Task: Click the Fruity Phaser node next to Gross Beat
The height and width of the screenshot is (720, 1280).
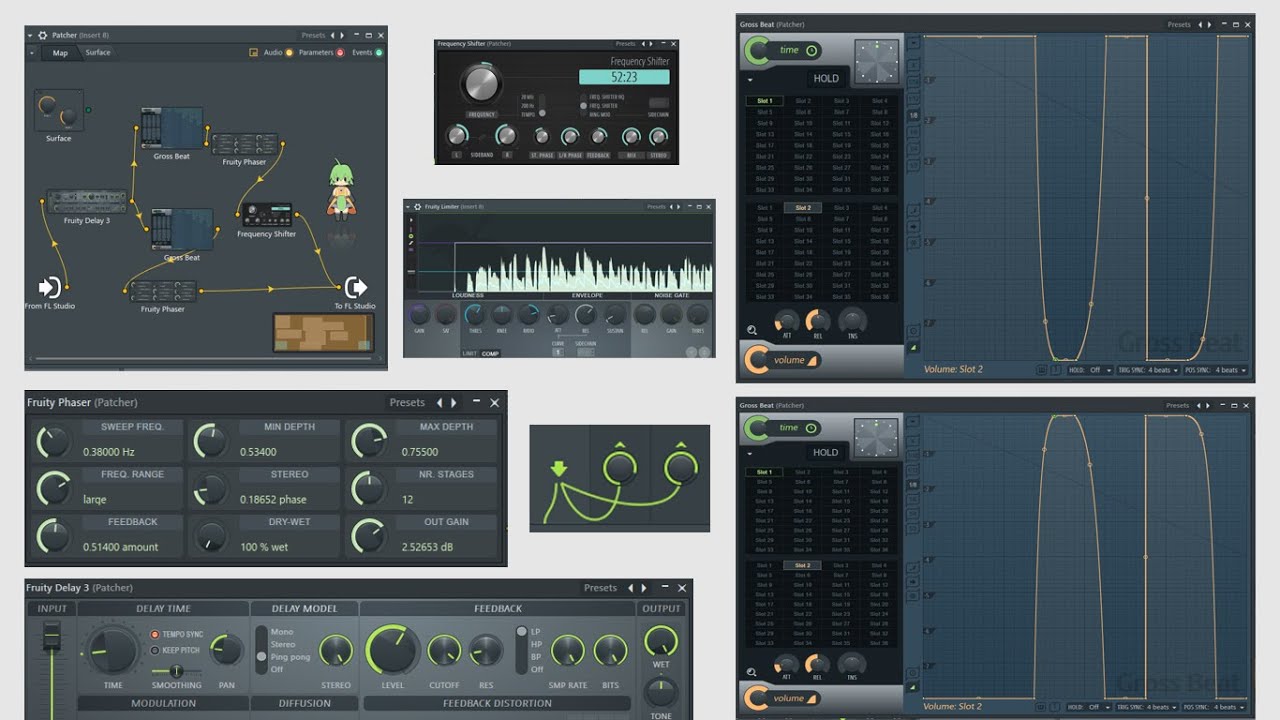Action: click(245, 144)
